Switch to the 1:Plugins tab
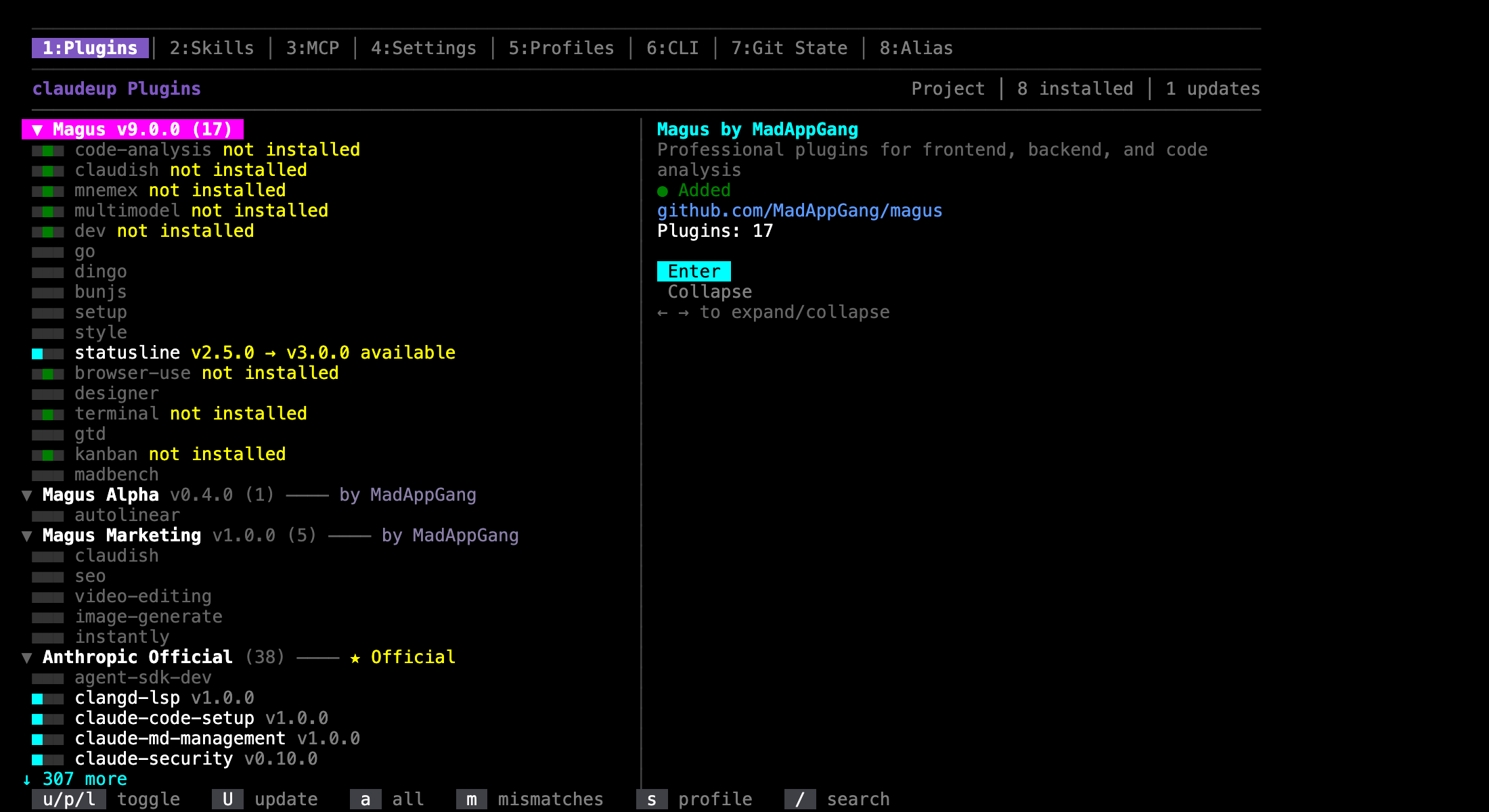 [90, 48]
